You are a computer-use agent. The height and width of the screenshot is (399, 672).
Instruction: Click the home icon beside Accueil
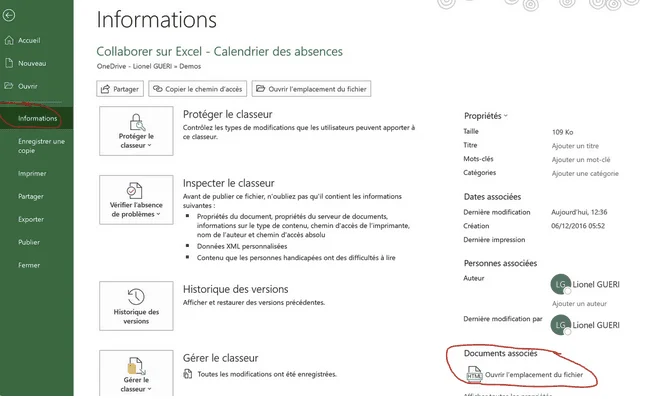point(9,40)
